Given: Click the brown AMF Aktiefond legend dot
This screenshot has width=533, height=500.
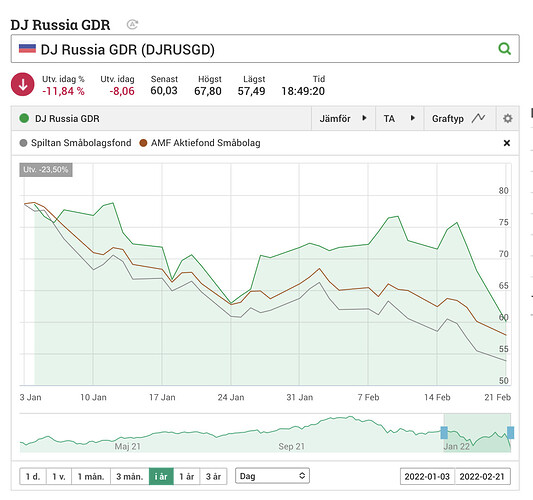Looking at the screenshot, I should pyautogui.click(x=143, y=143).
